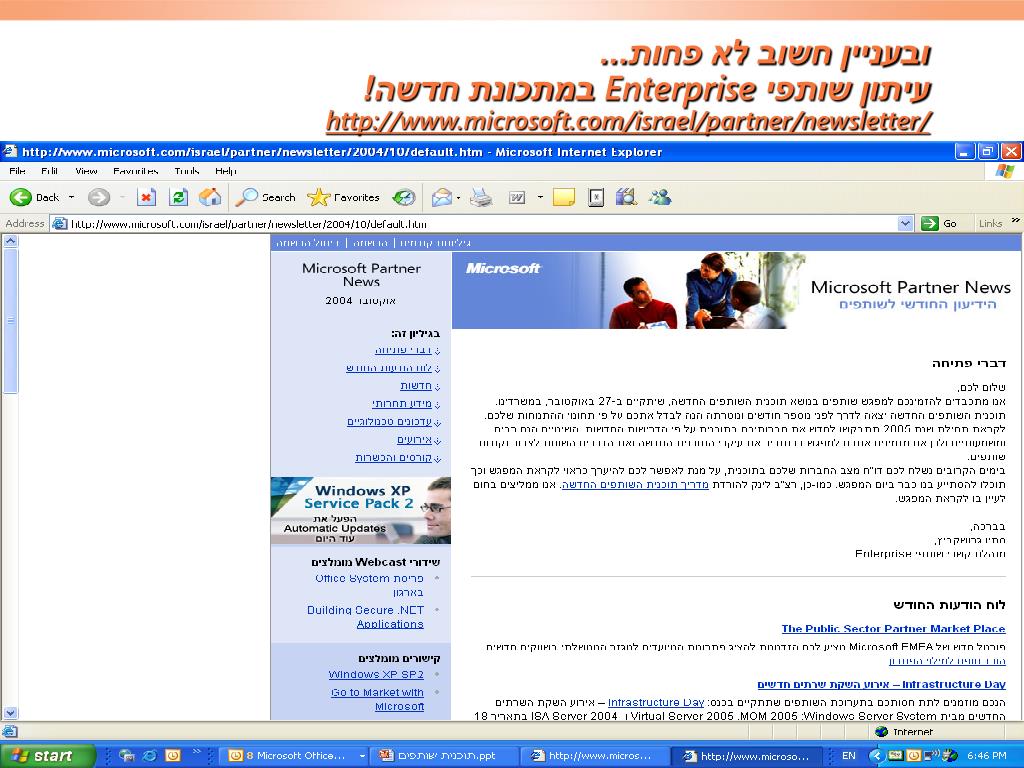
Task: Refresh the page with green arrows icon
Action: (178, 197)
